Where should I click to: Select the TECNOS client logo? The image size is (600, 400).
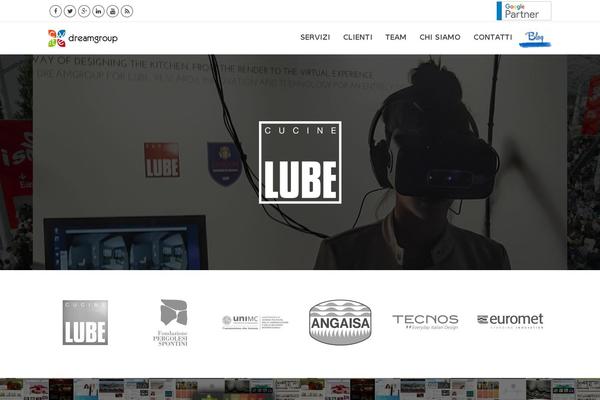(425, 322)
